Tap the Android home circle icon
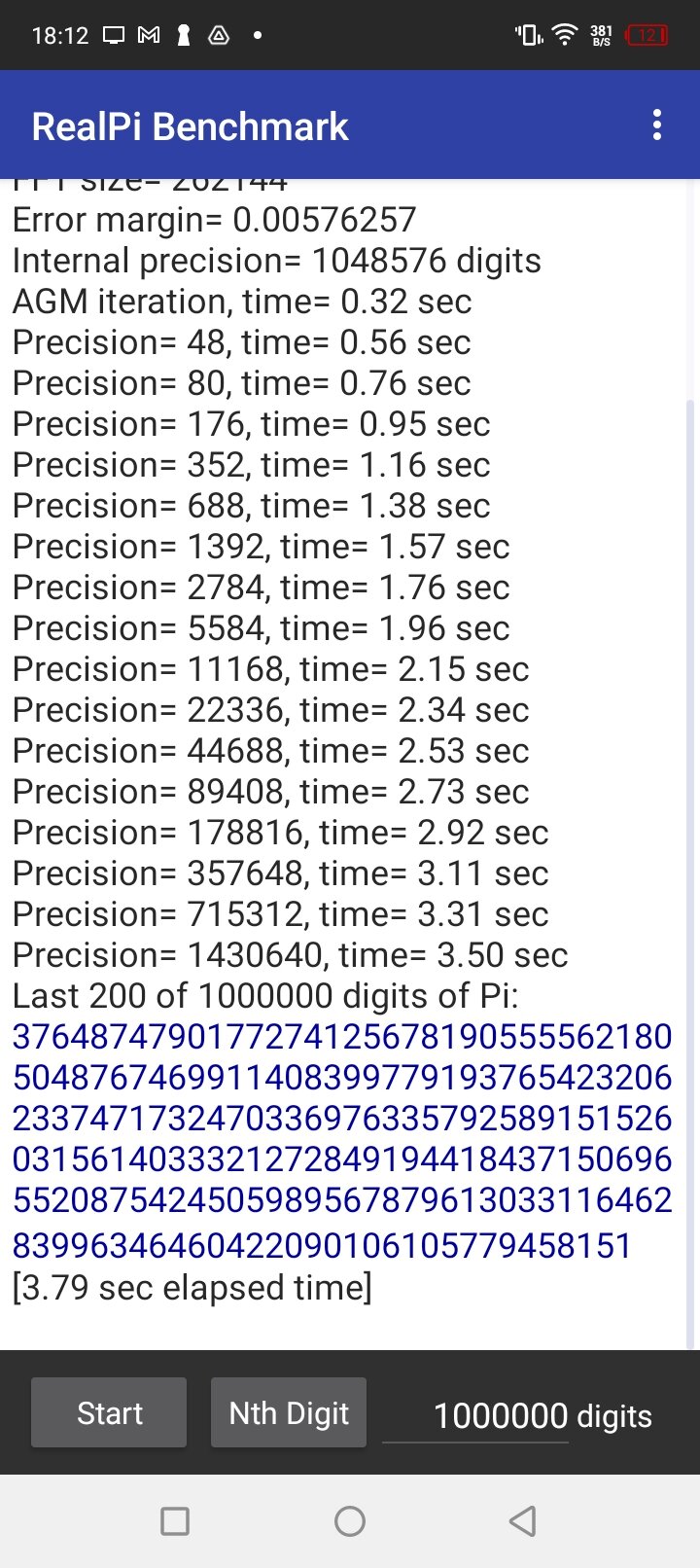 coord(350,1520)
